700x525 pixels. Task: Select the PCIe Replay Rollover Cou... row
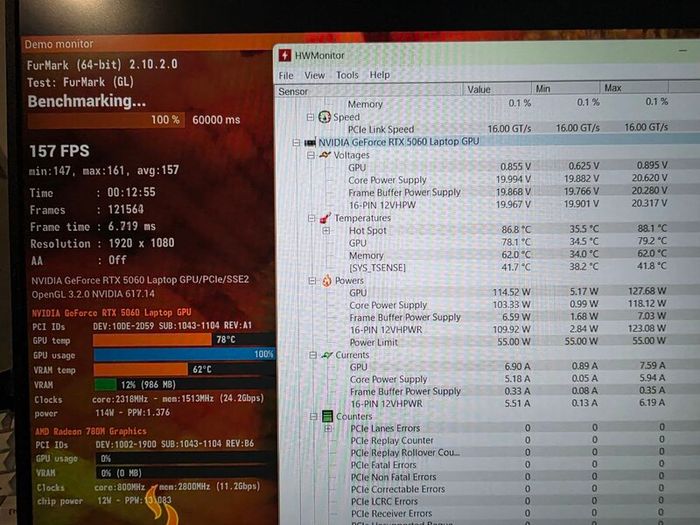[x=489, y=452]
